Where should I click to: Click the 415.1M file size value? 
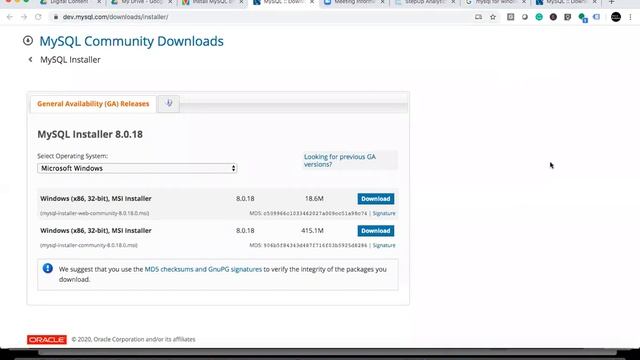312,231
